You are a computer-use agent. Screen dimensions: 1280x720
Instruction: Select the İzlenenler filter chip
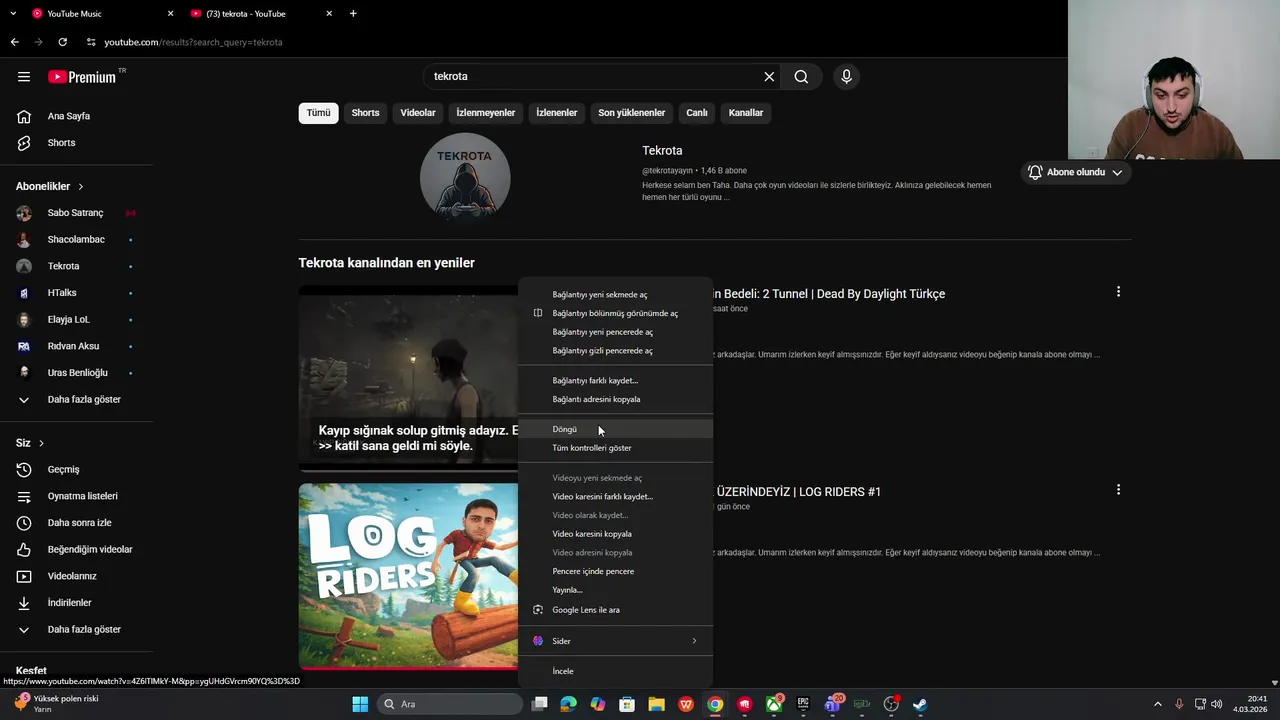pos(557,113)
